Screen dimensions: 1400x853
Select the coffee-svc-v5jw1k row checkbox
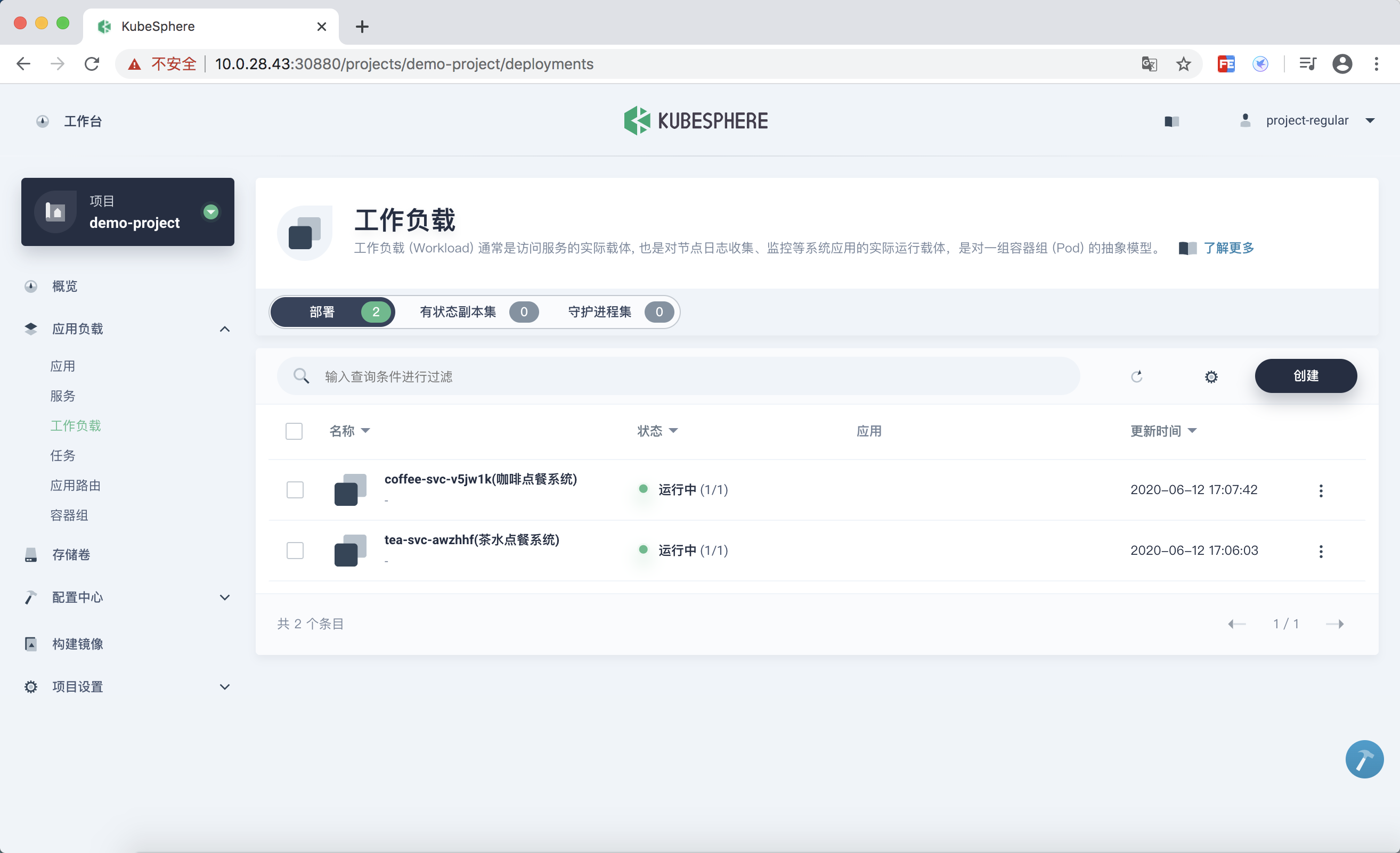[x=295, y=489]
